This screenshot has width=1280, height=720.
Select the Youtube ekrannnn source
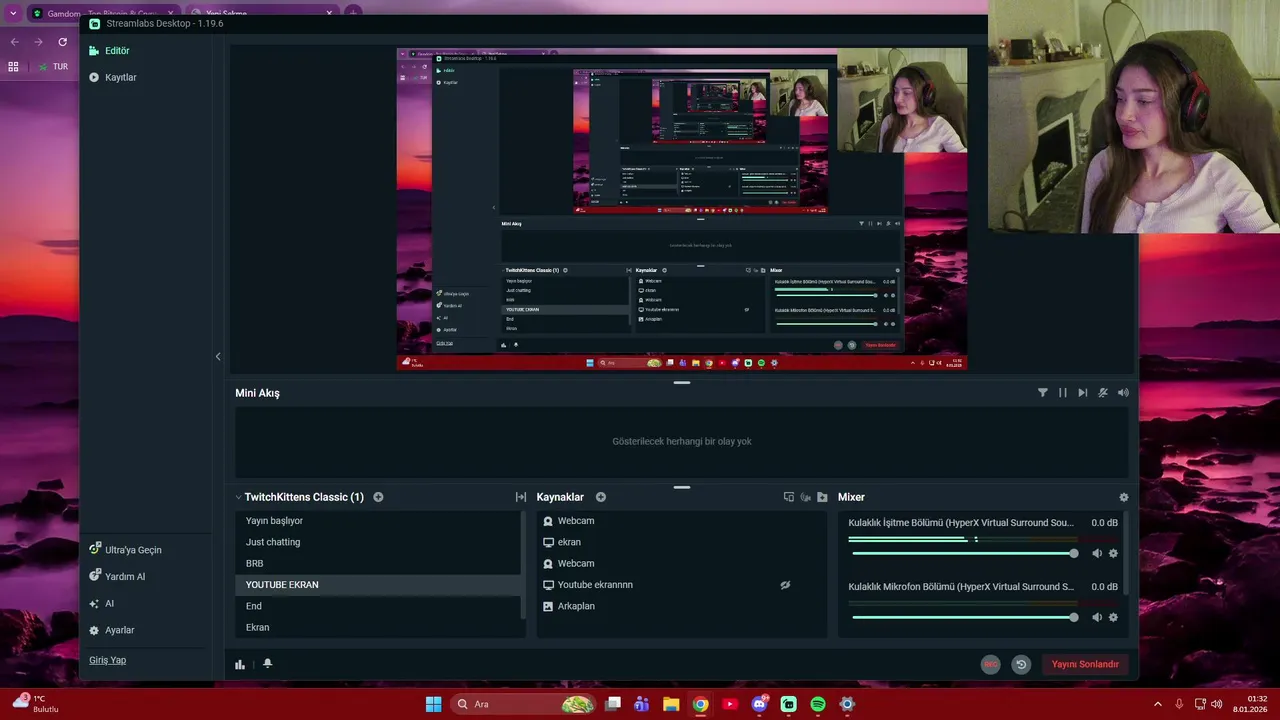[682, 585]
